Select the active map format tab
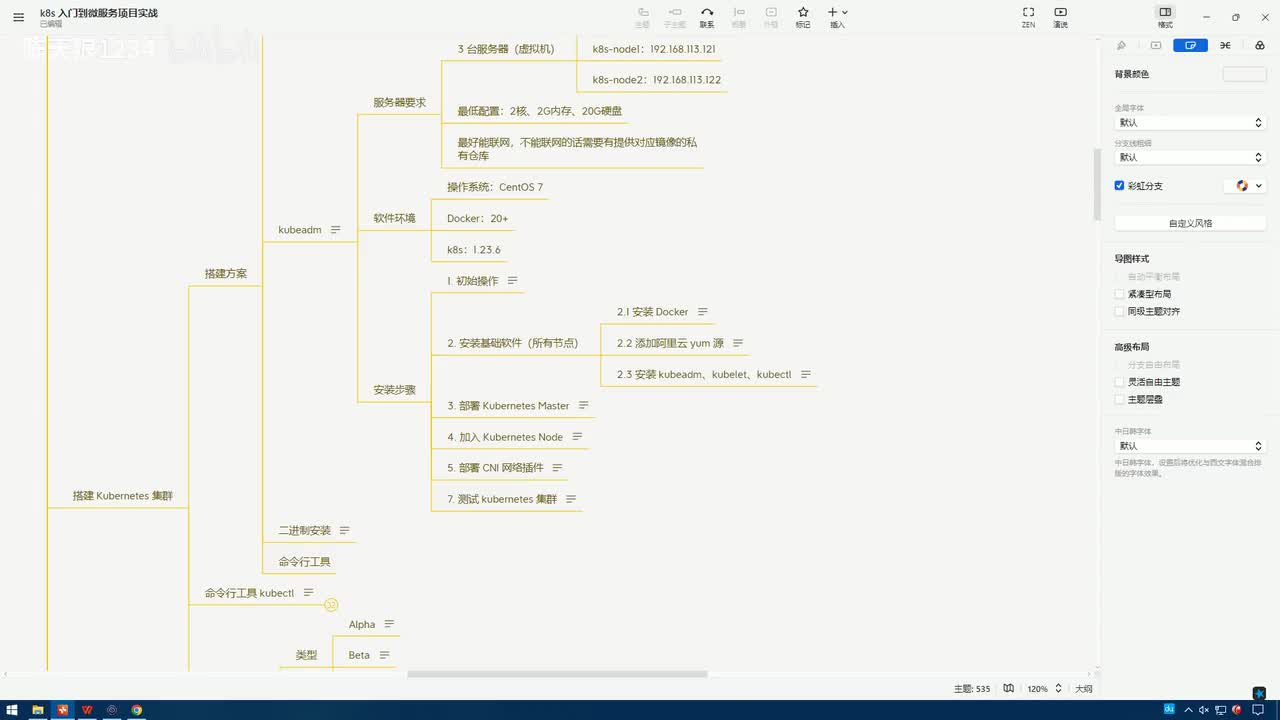The image size is (1280, 720). 1190,45
